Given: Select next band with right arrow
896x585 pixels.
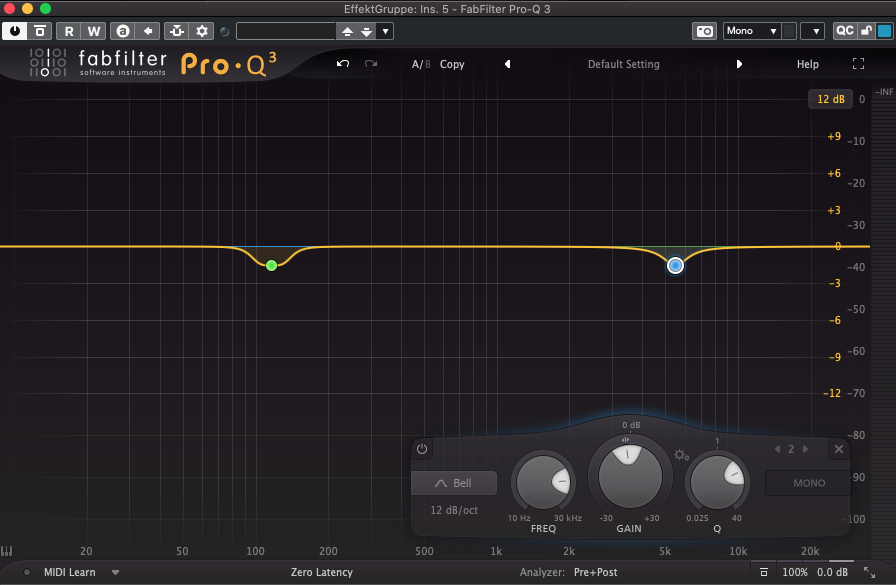Looking at the screenshot, I should 805,449.
